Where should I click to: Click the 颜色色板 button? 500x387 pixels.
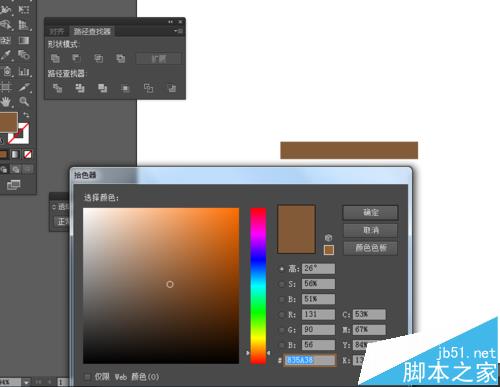click(371, 248)
